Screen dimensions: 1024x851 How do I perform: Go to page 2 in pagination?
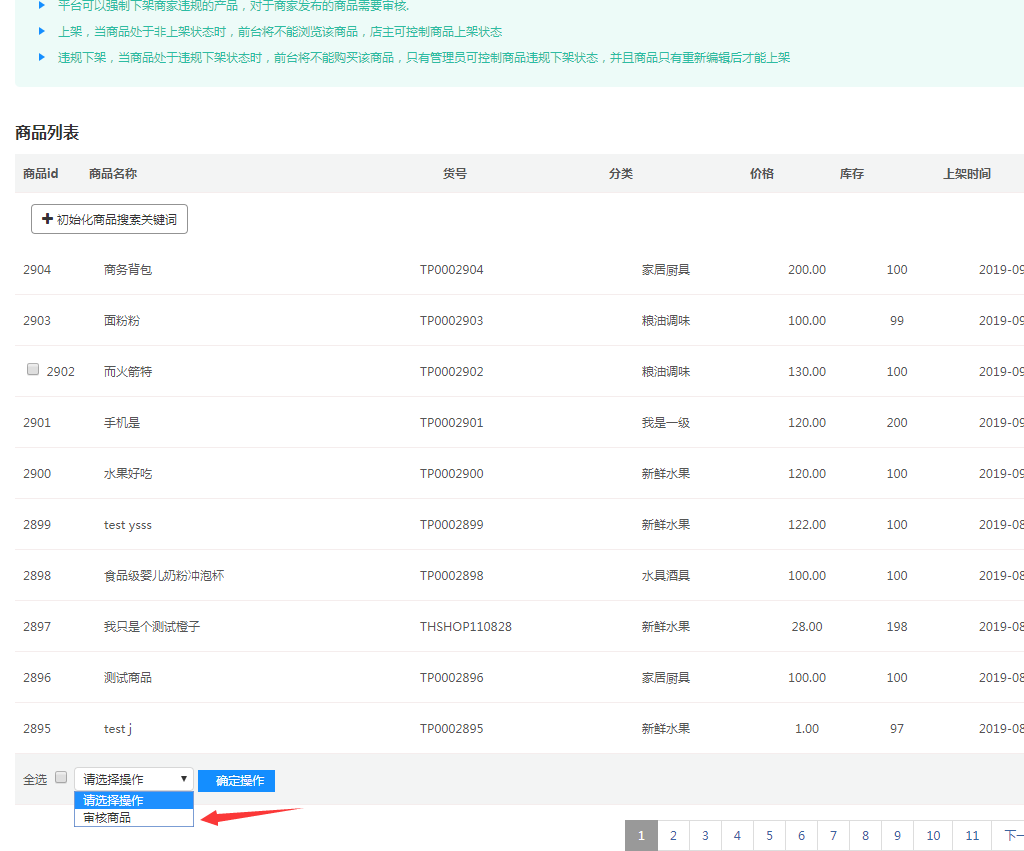coord(673,836)
